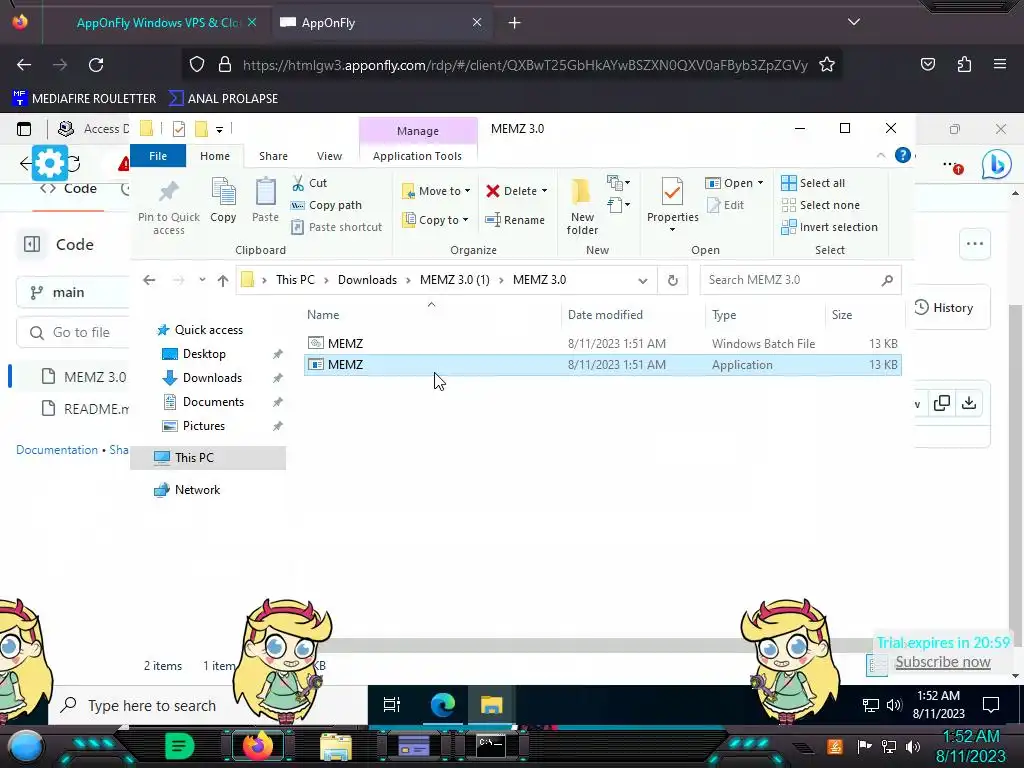Switch to the Home ribbon tab
Image resolution: width=1024 pixels, height=768 pixels.
[215, 156]
